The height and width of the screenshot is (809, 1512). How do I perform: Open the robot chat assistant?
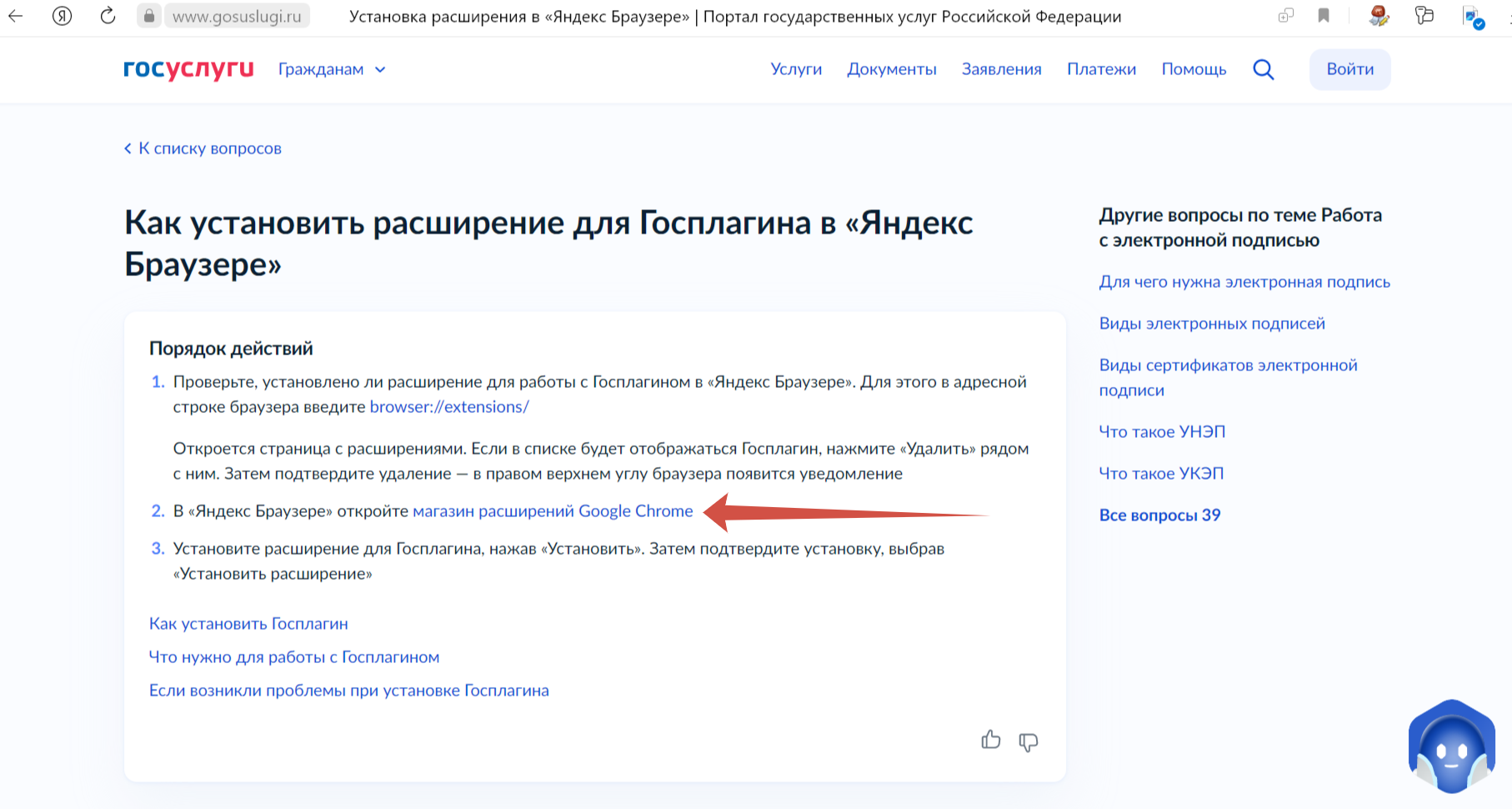pos(1451,747)
